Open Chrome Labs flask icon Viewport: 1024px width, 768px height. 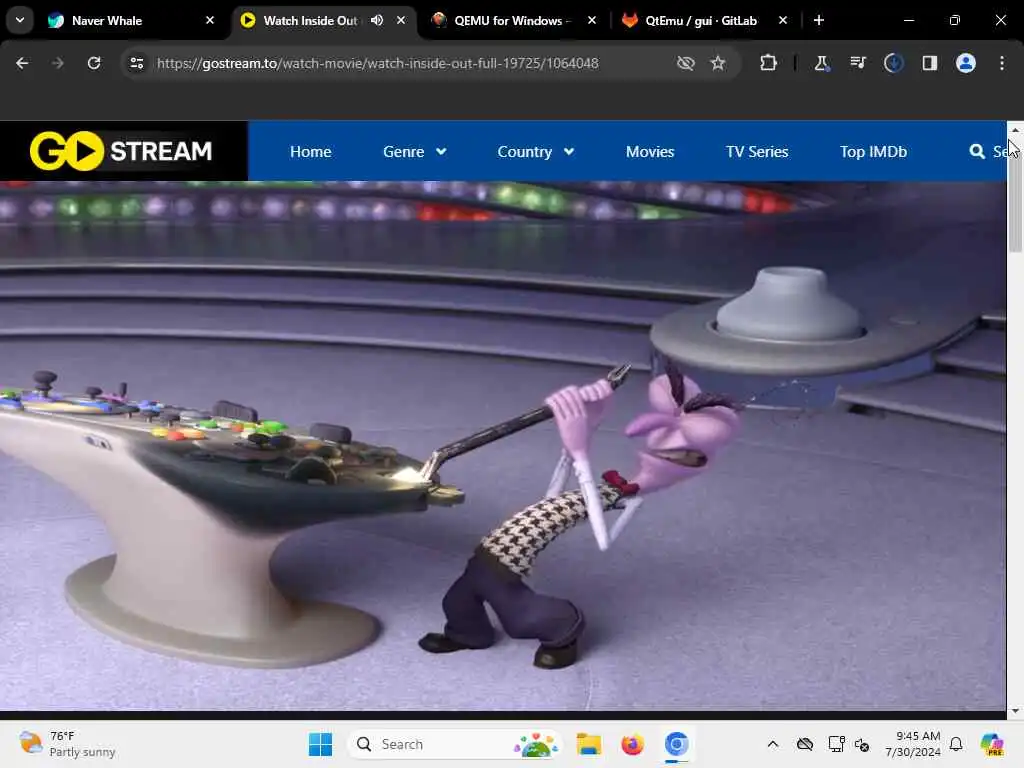tap(822, 63)
